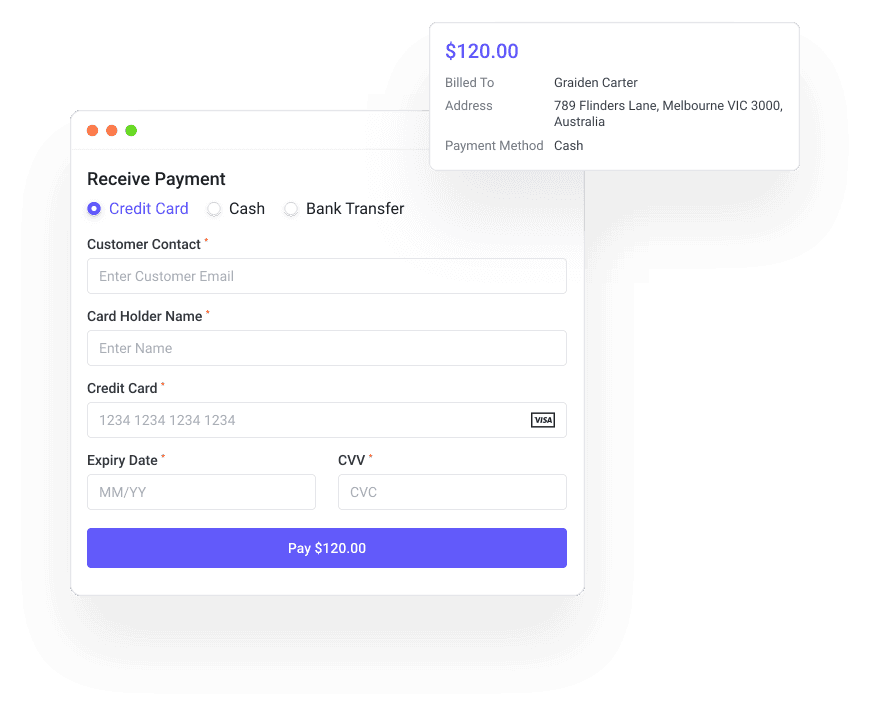Click the CVV field label
The width and height of the screenshot is (870, 715).
click(x=351, y=460)
